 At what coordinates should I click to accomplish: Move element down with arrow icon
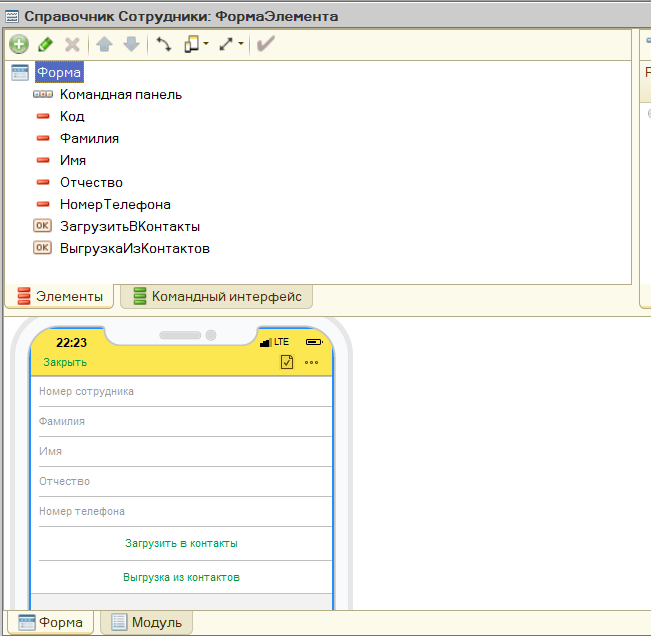[131, 44]
